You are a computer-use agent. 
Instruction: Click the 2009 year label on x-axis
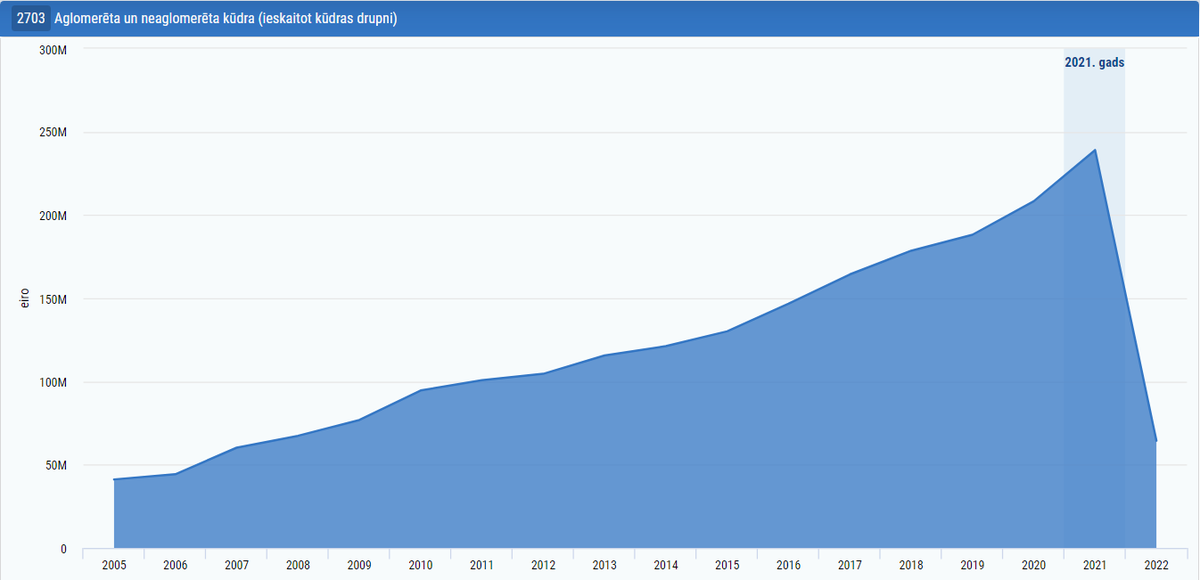click(x=359, y=566)
